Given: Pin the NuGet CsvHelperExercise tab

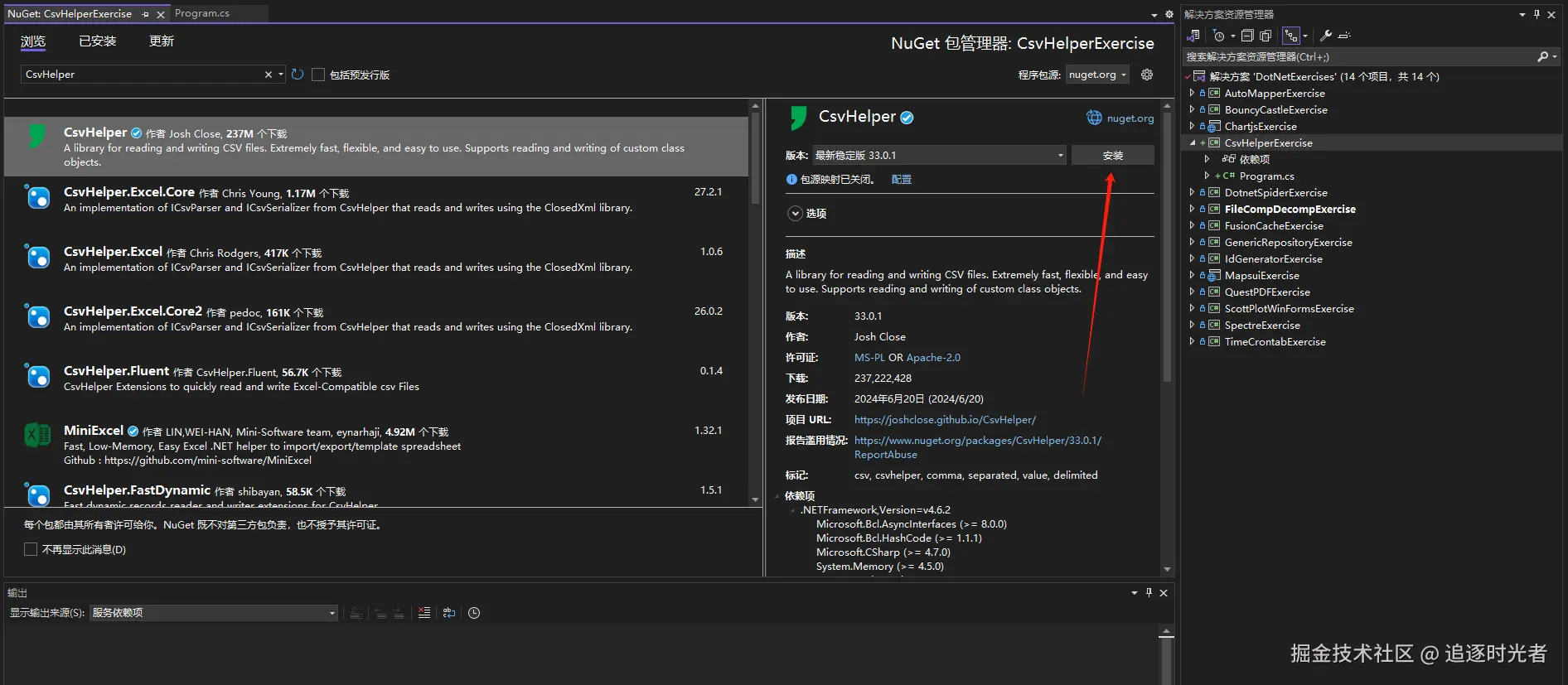Looking at the screenshot, I should point(146,14).
